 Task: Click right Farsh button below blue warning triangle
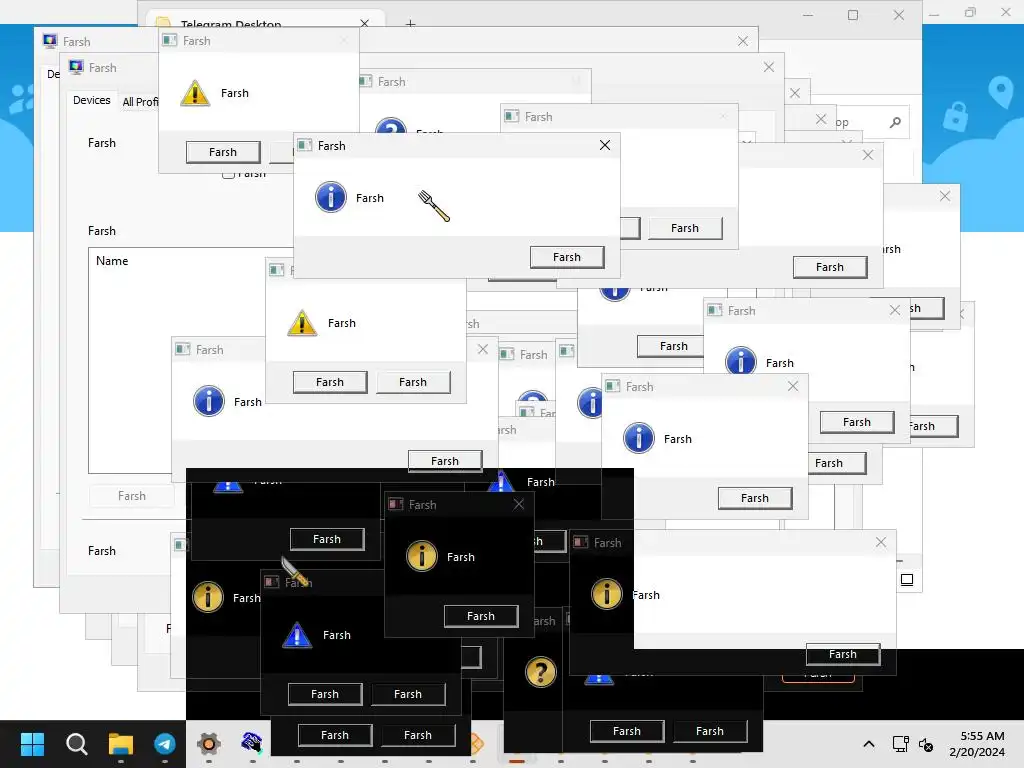[408, 694]
